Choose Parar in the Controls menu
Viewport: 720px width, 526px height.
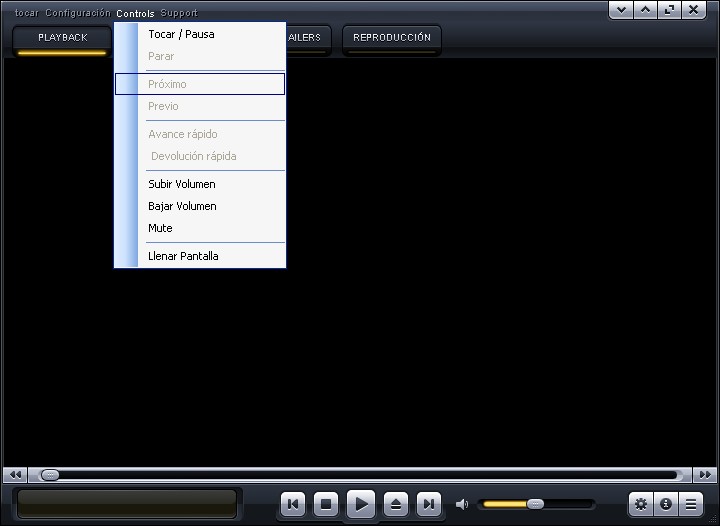click(200, 56)
